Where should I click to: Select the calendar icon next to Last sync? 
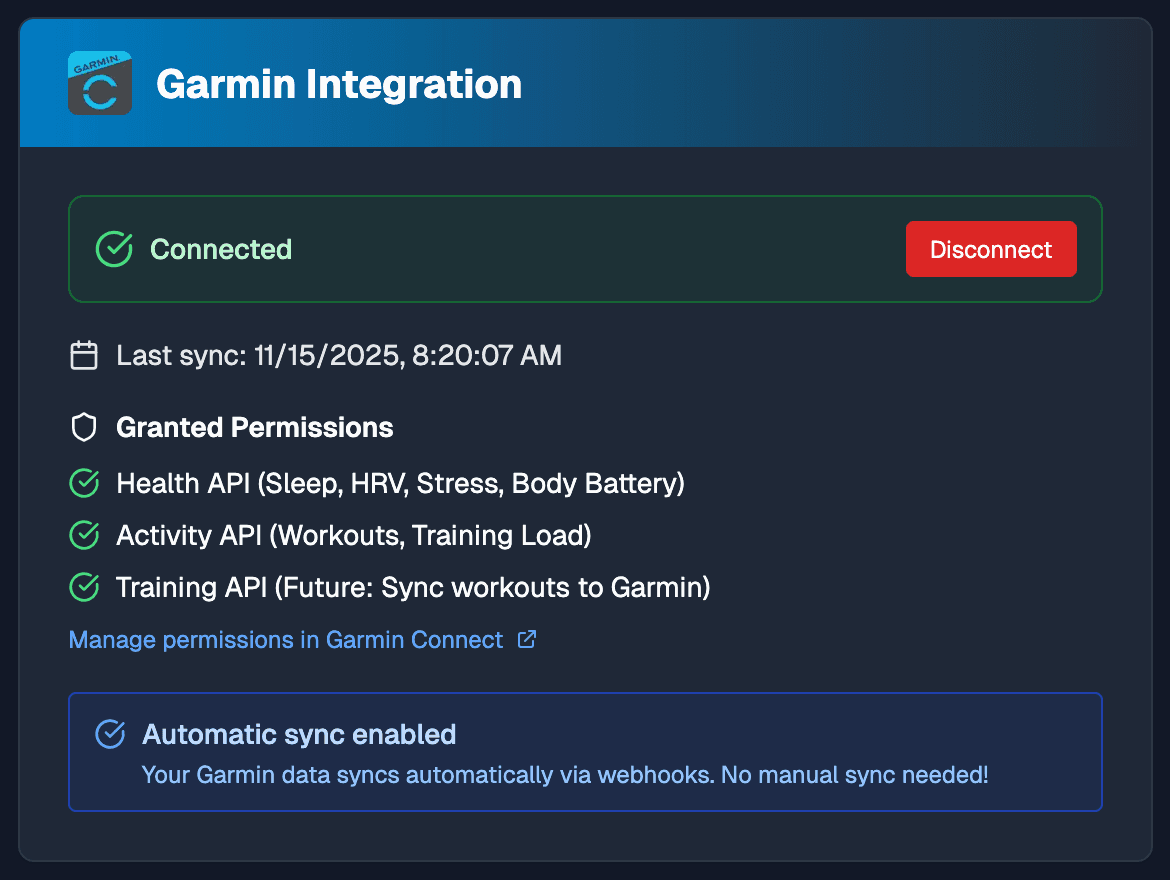(84, 355)
